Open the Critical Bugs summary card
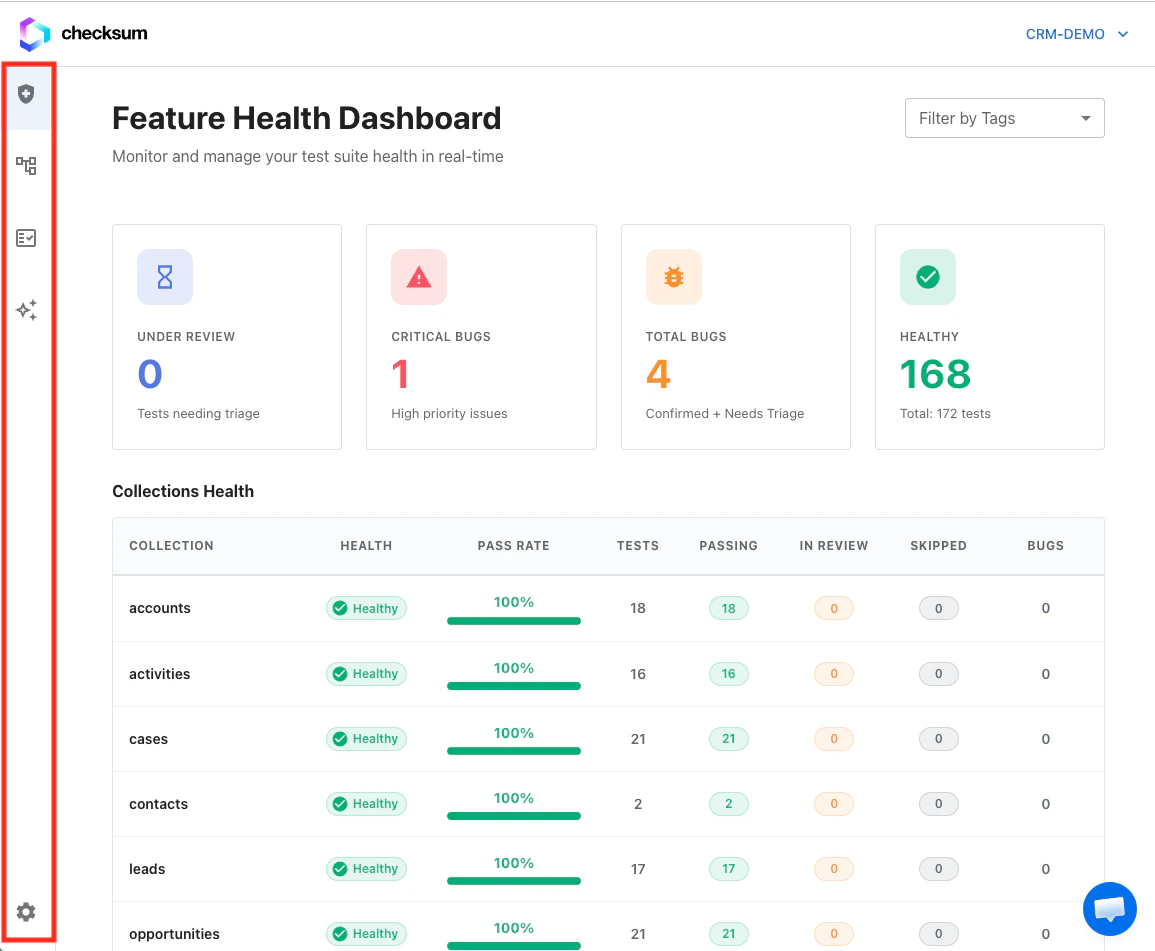 tap(481, 337)
